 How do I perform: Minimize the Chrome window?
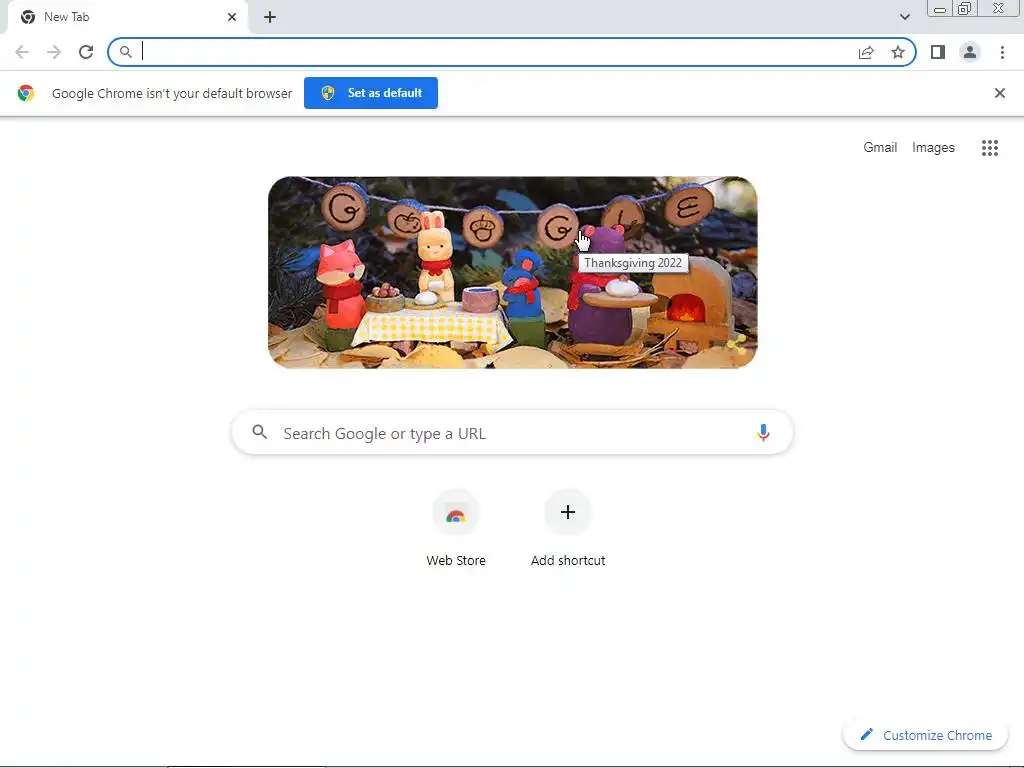point(940,9)
